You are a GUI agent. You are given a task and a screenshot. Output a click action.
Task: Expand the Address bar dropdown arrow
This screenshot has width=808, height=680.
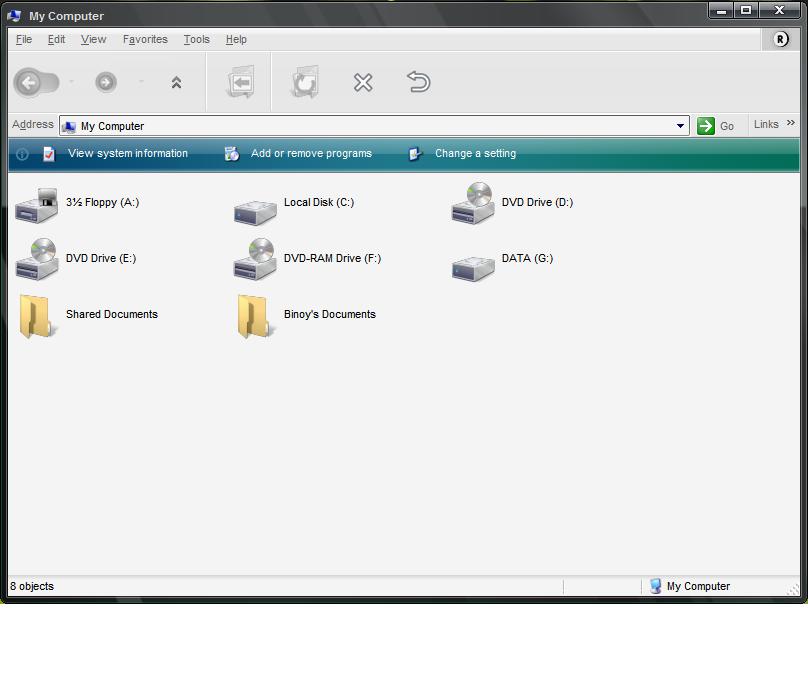(x=680, y=126)
